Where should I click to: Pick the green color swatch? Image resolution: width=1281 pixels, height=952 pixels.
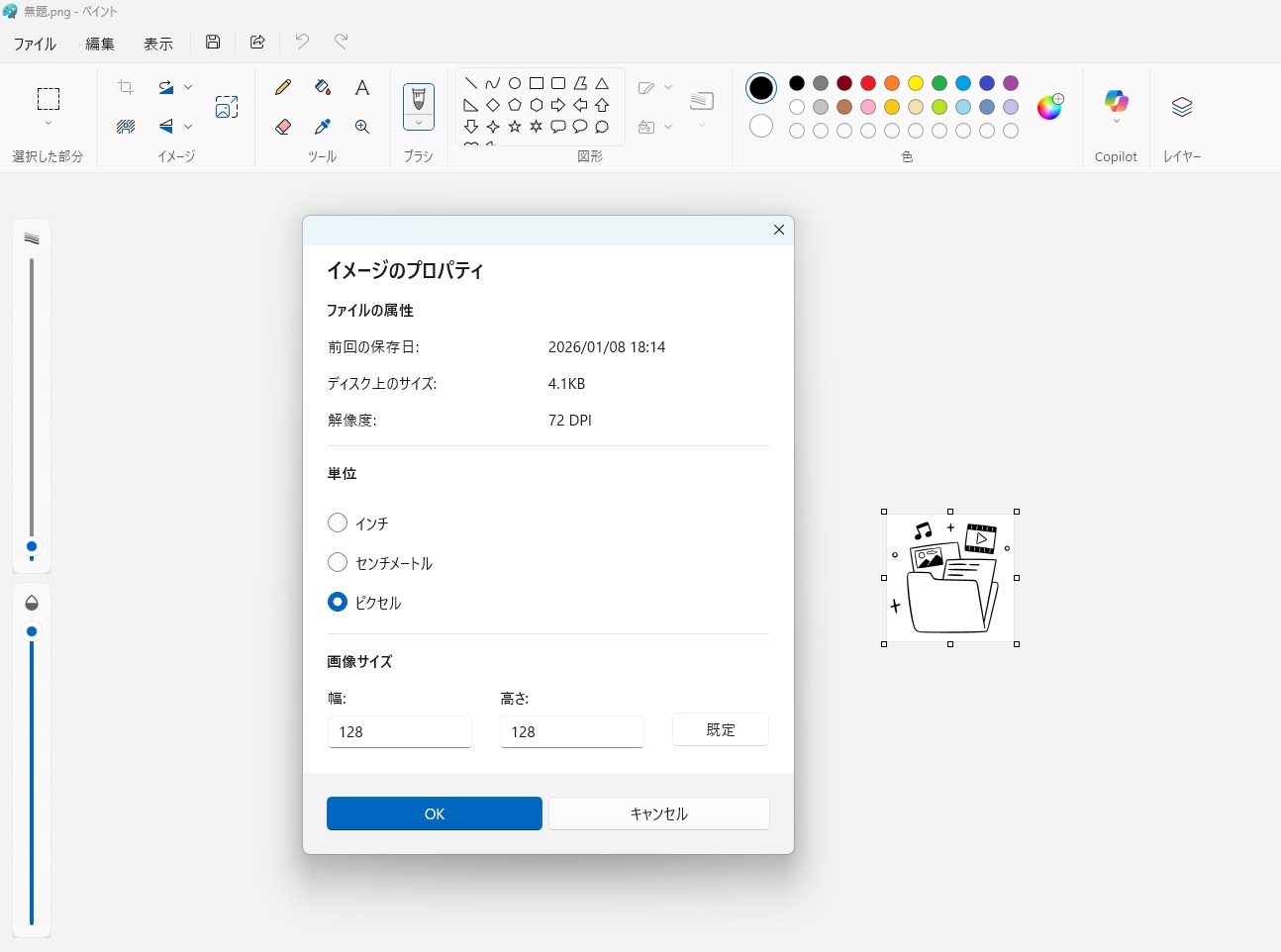939,83
